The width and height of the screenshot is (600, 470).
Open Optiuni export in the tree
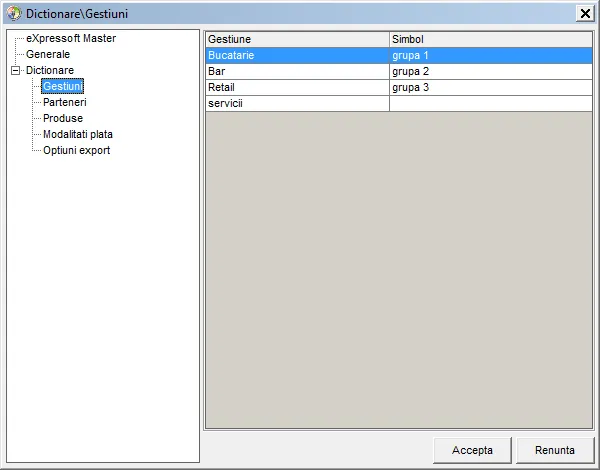[77, 150]
